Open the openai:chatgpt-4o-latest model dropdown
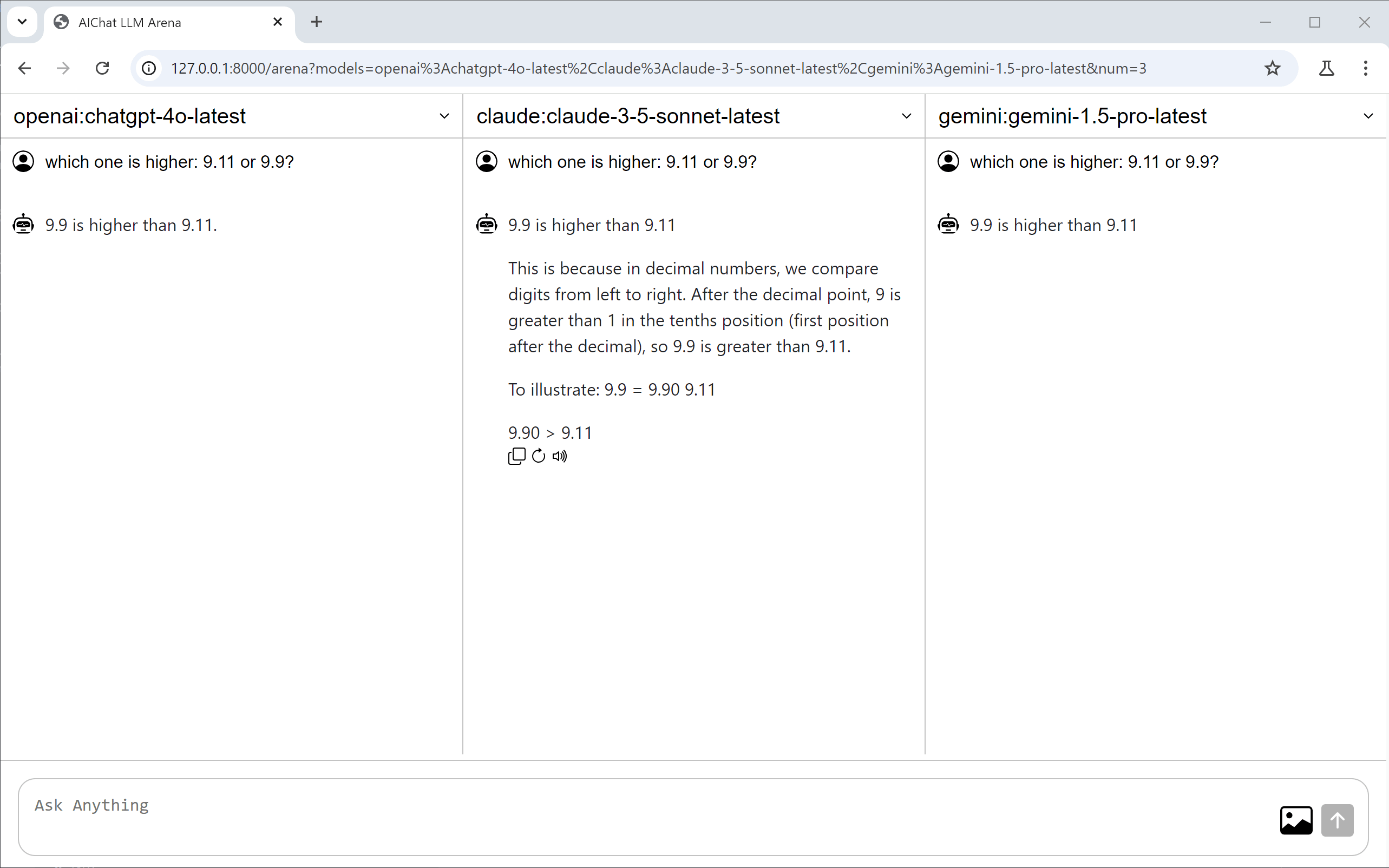Image resolution: width=1389 pixels, height=868 pixels. (x=444, y=116)
